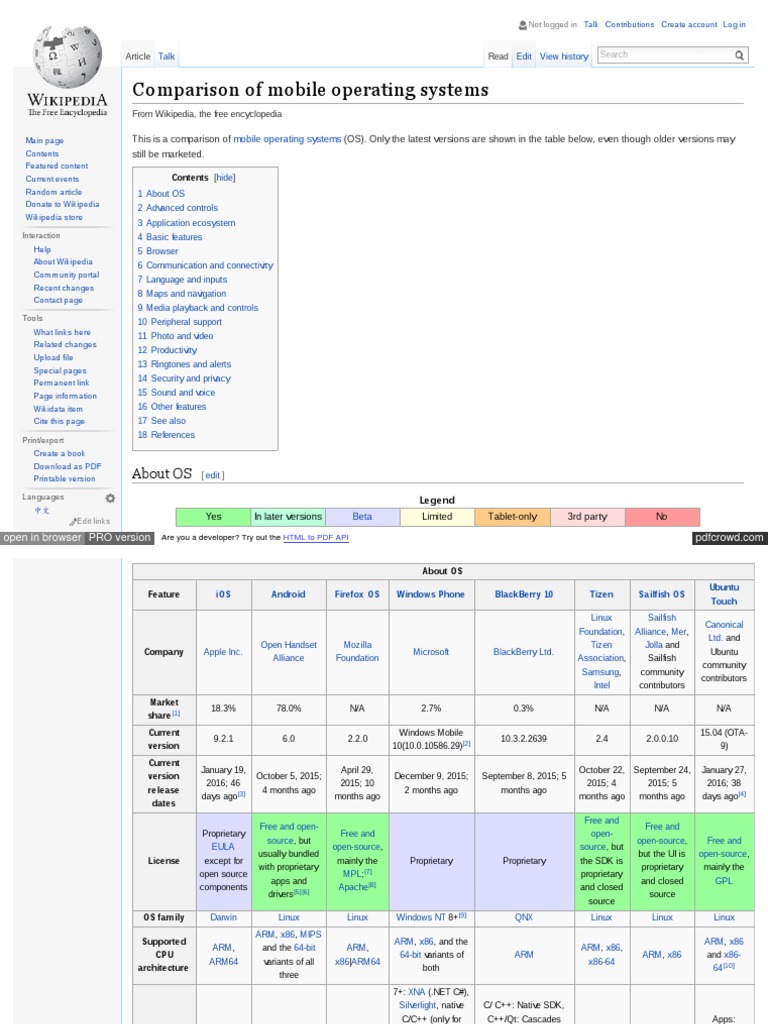Jump to contents entry 1 About OS
Viewport: 768px width, 1024px height.
[161, 194]
